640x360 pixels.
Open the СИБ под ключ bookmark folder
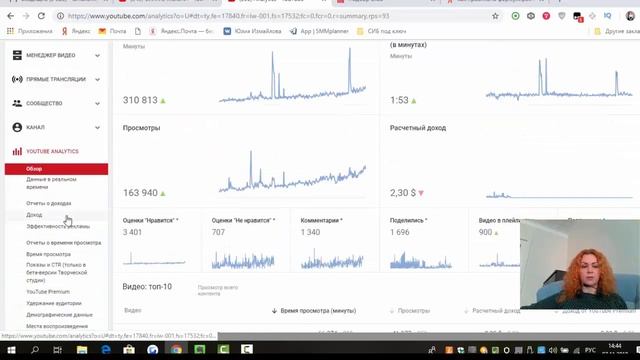coord(382,31)
